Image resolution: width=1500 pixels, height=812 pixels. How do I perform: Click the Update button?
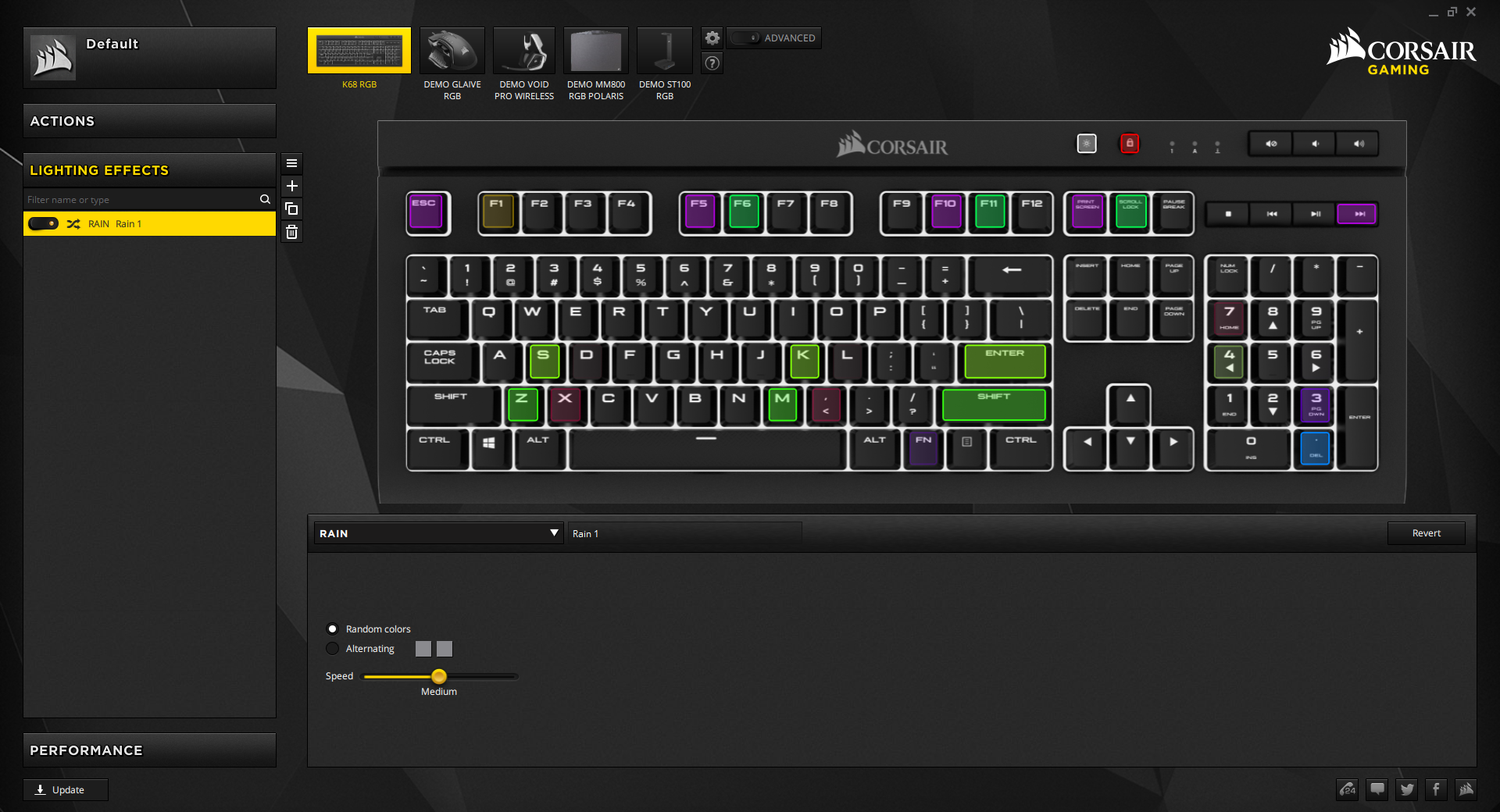point(66,790)
